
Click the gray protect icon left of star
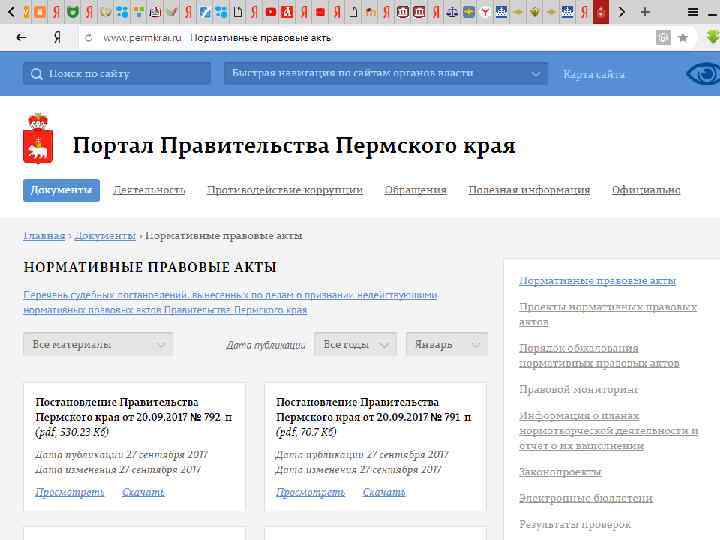click(663, 38)
